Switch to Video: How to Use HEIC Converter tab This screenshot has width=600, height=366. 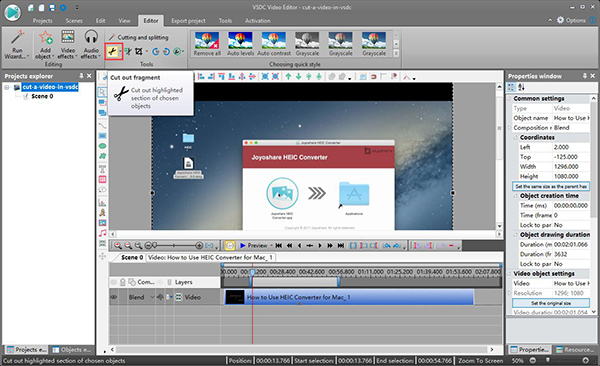click(210, 257)
